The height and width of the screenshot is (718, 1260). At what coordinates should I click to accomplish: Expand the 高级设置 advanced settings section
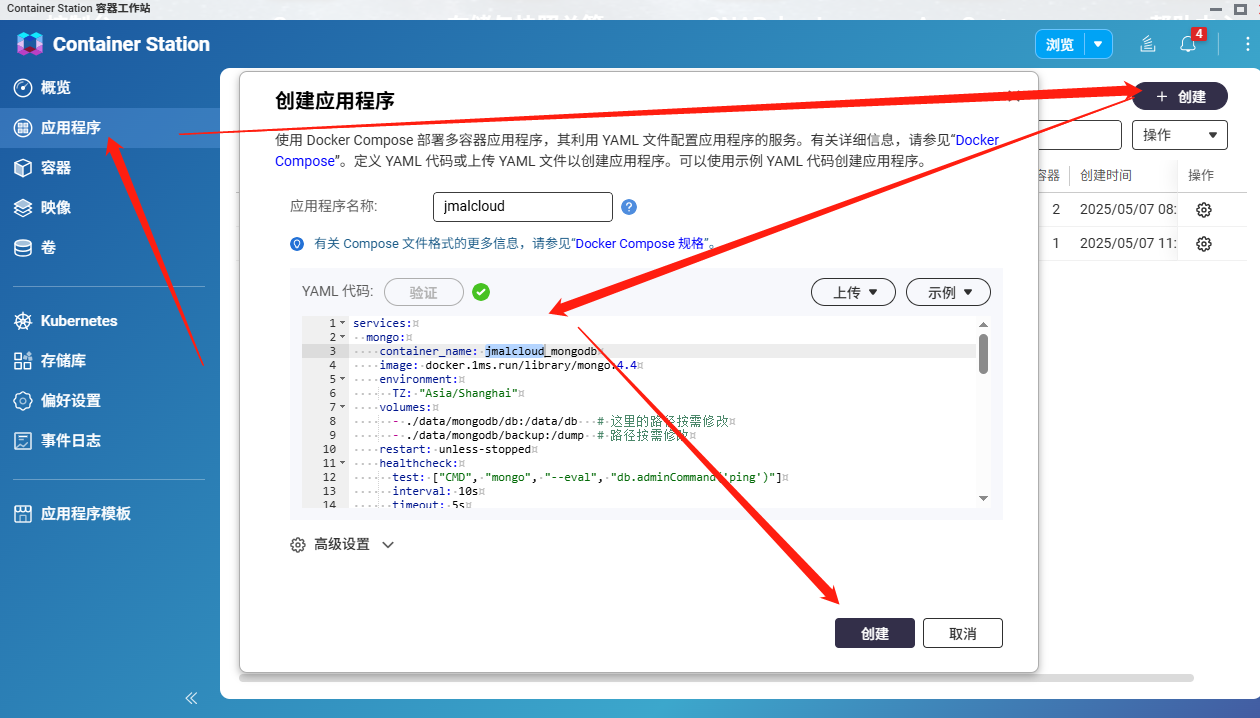(343, 544)
